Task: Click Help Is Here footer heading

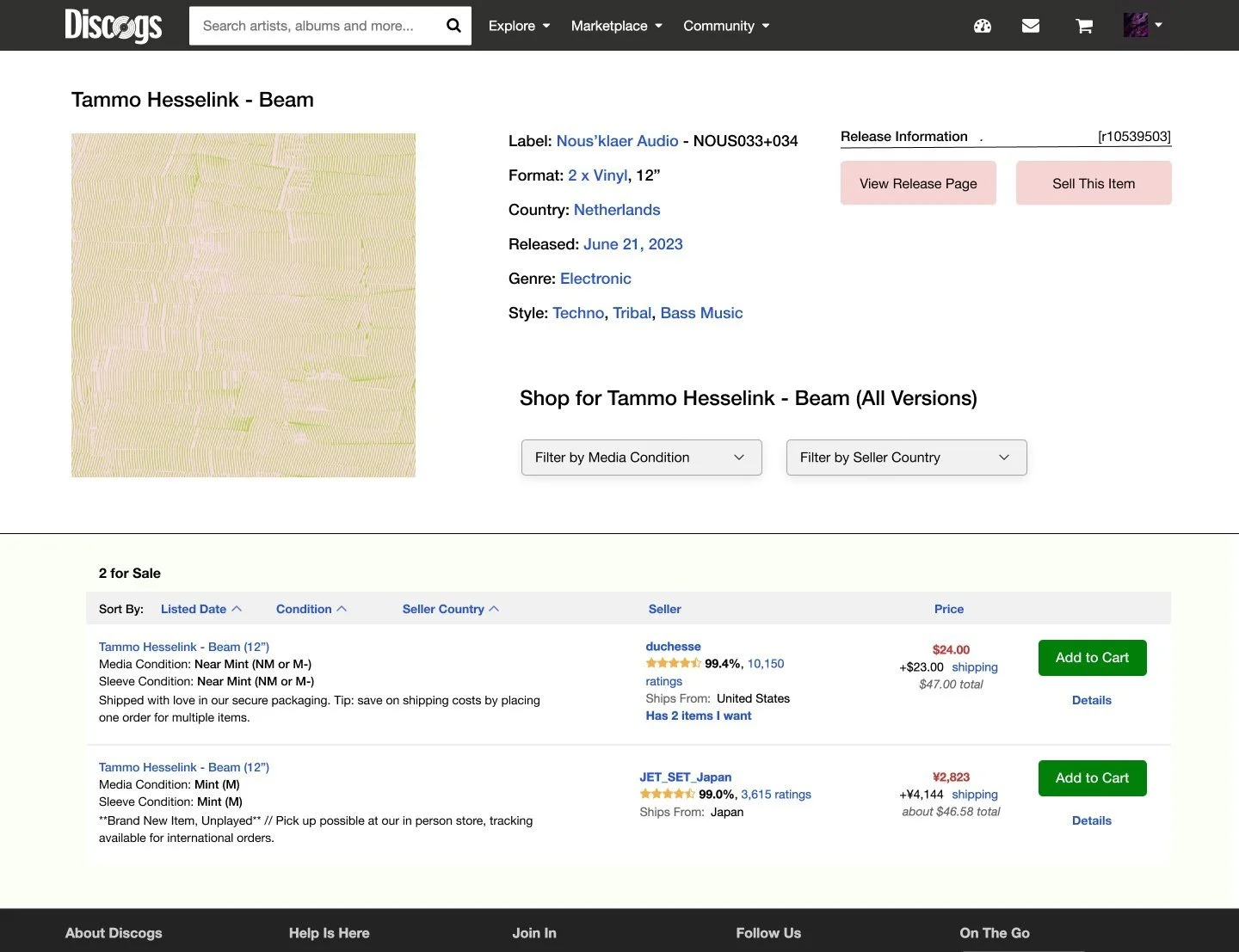Action: click(329, 933)
